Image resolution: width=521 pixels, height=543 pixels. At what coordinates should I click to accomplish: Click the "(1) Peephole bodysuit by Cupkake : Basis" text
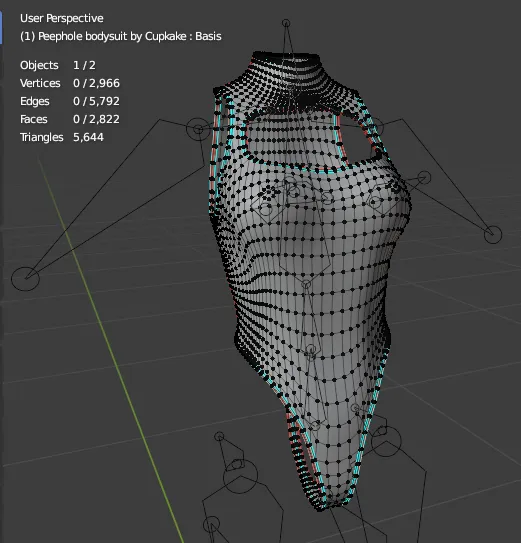(121, 36)
